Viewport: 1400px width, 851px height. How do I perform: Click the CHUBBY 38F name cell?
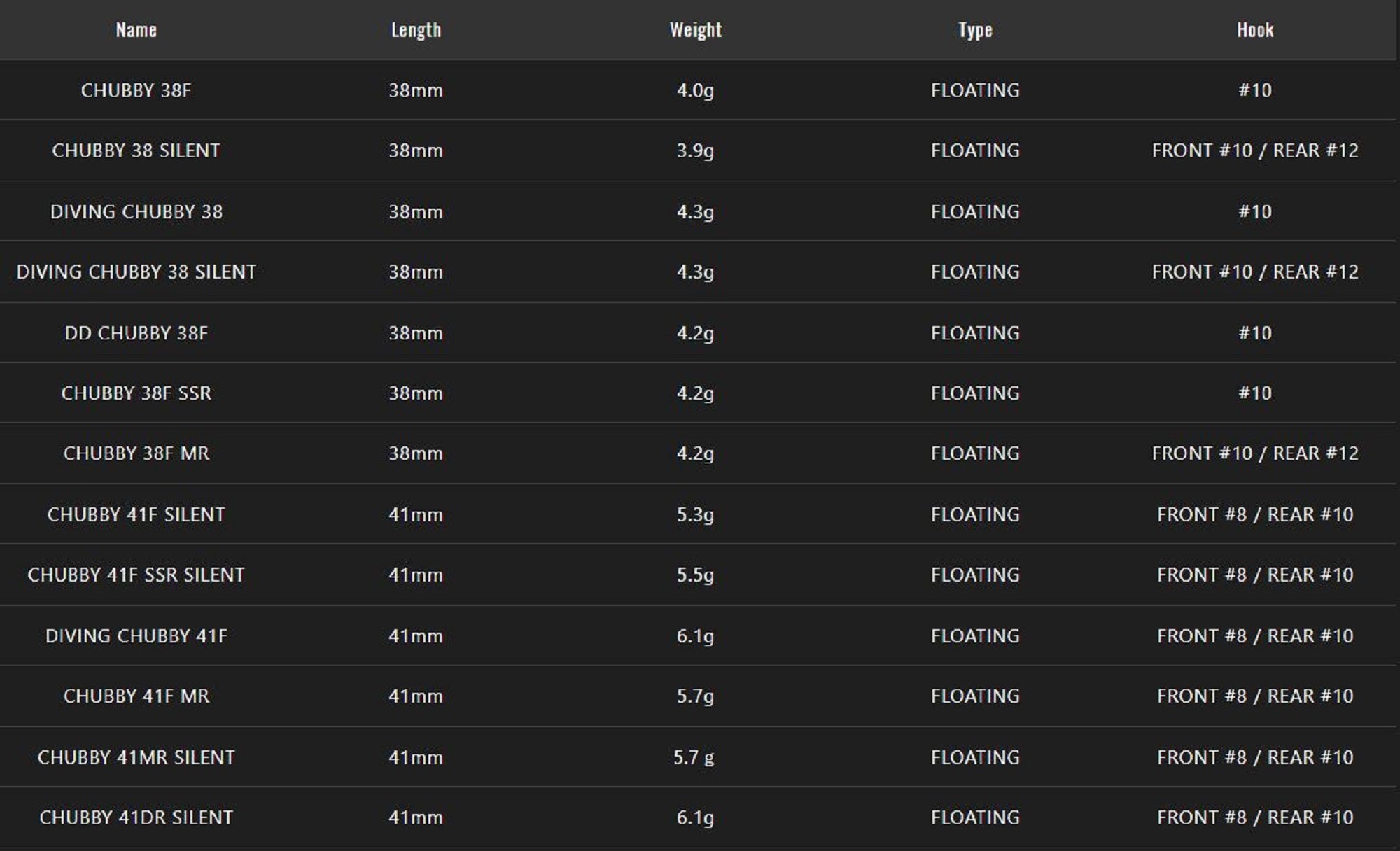[136, 90]
